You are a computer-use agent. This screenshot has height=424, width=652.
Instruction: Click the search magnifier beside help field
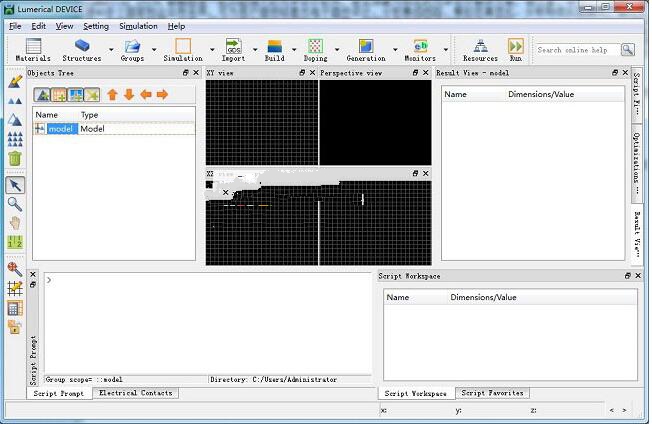628,50
